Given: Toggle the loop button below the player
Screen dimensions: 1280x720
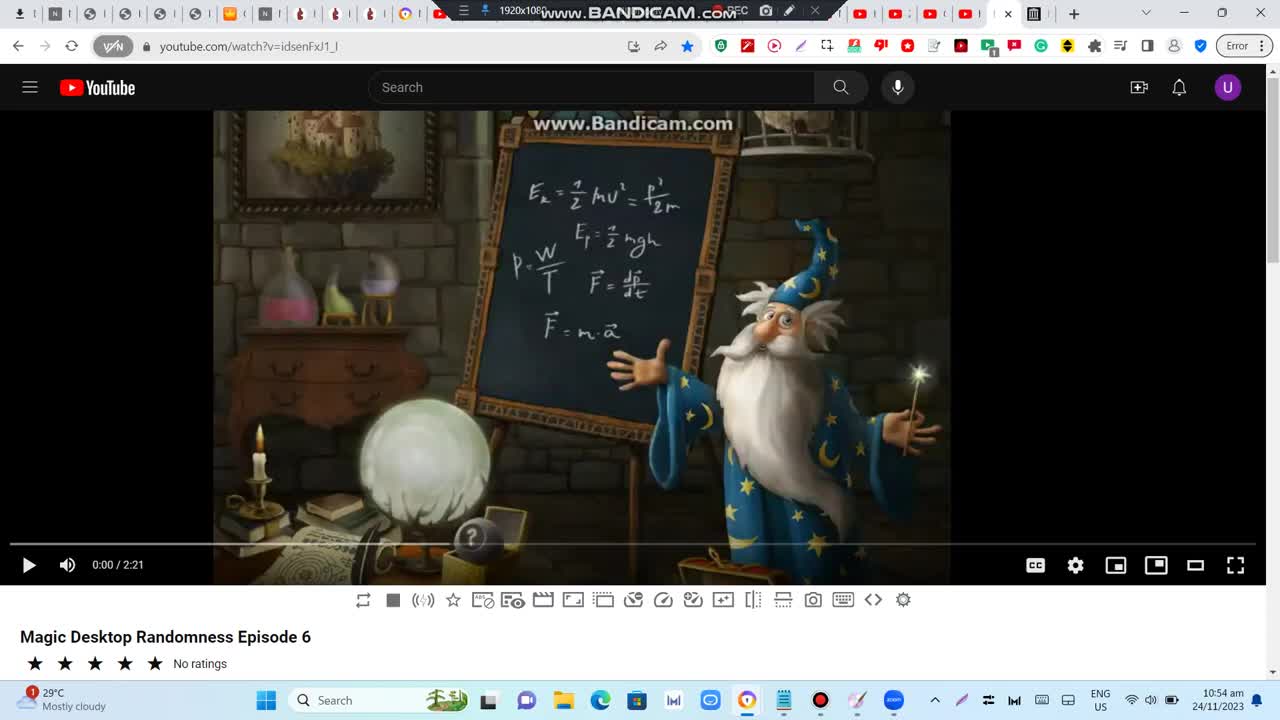Looking at the screenshot, I should pos(363,600).
